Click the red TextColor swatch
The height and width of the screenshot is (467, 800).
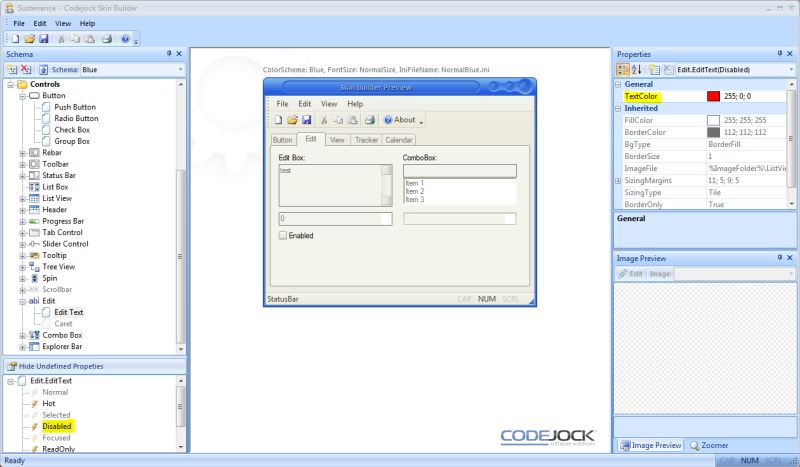713,96
